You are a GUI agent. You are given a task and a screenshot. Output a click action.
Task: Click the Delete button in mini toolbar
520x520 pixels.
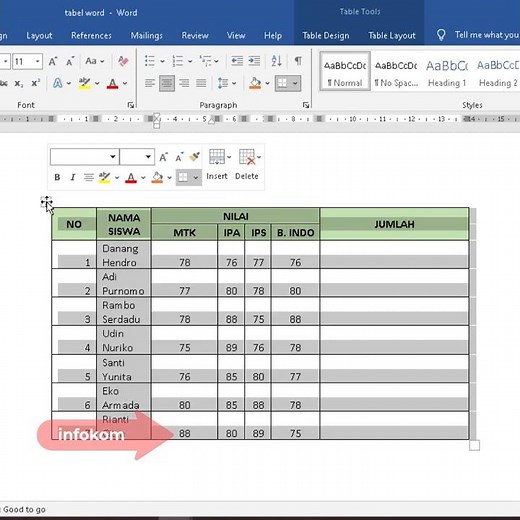point(247,164)
